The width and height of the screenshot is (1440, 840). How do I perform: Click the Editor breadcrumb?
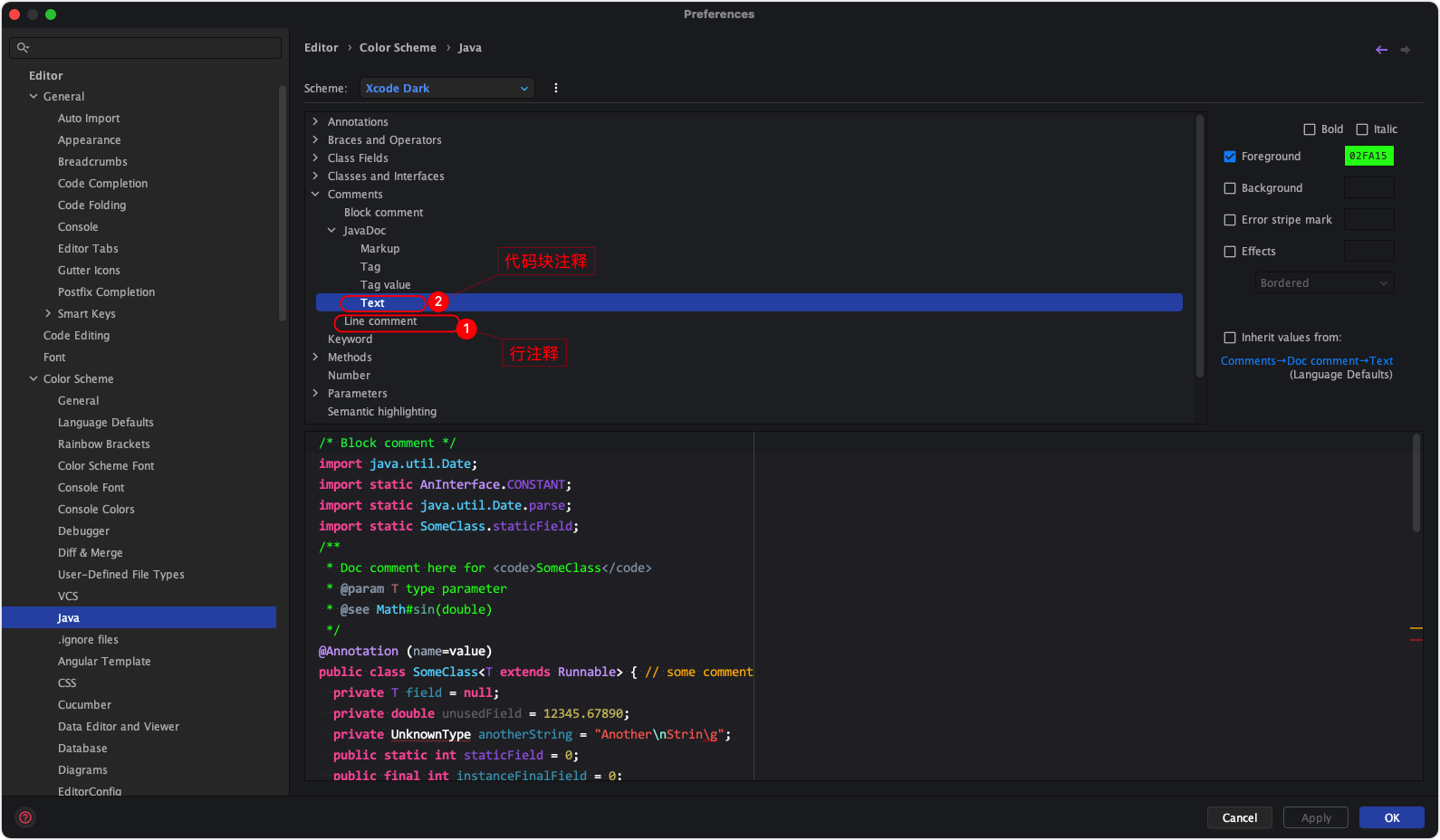coord(322,48)
